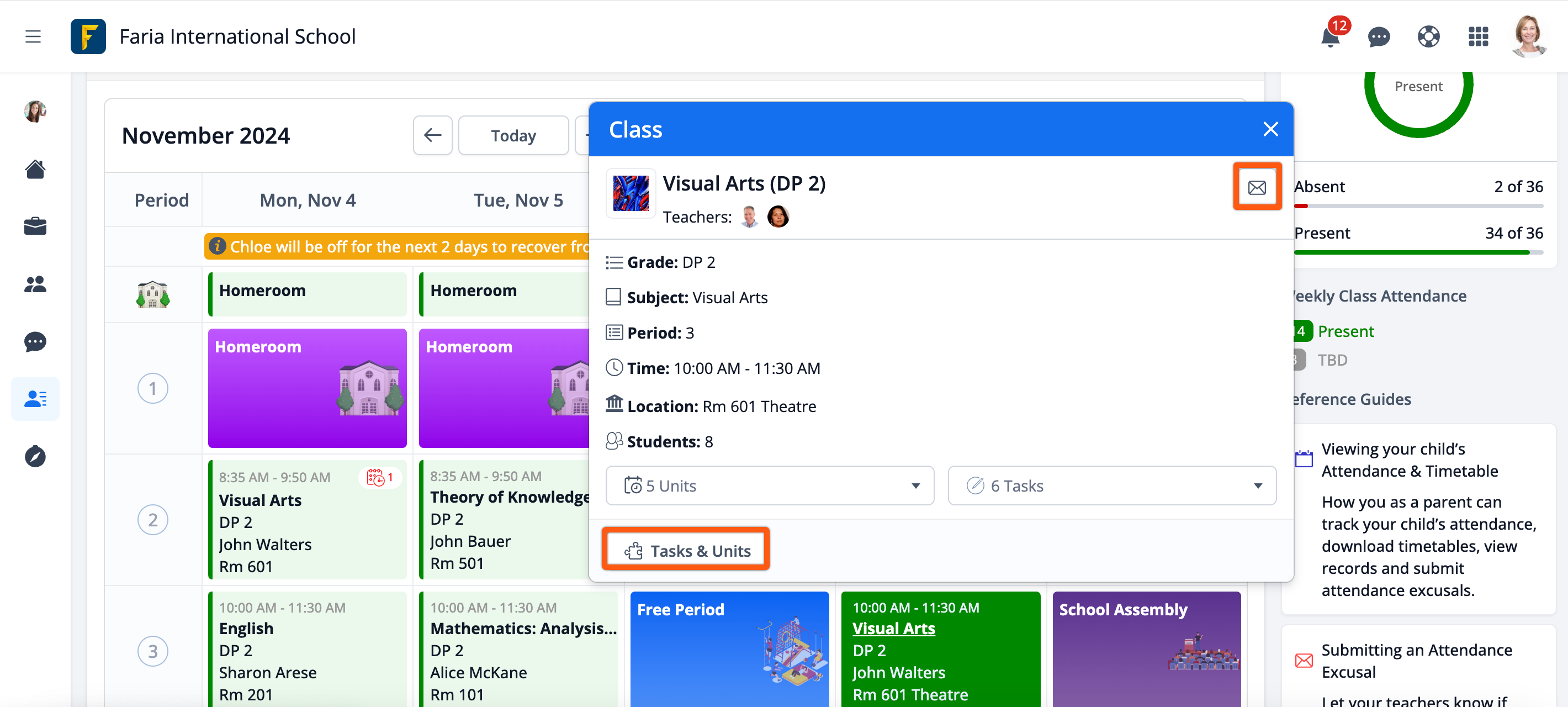This screenshot has width=1568, height=707.
Task: Click the help lifebuoy icon
Action: click(x=1428, y=37)
